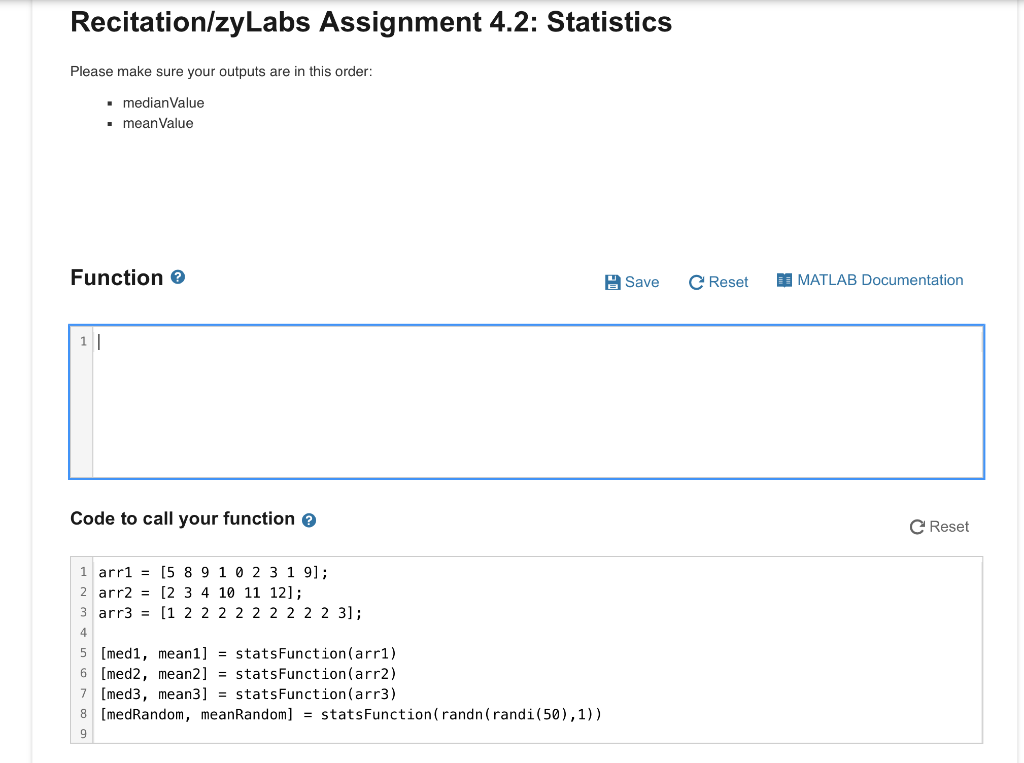The image size is (1024, 763).
Task: Click the Reset label above the Function editor
Action: (728, 282)
